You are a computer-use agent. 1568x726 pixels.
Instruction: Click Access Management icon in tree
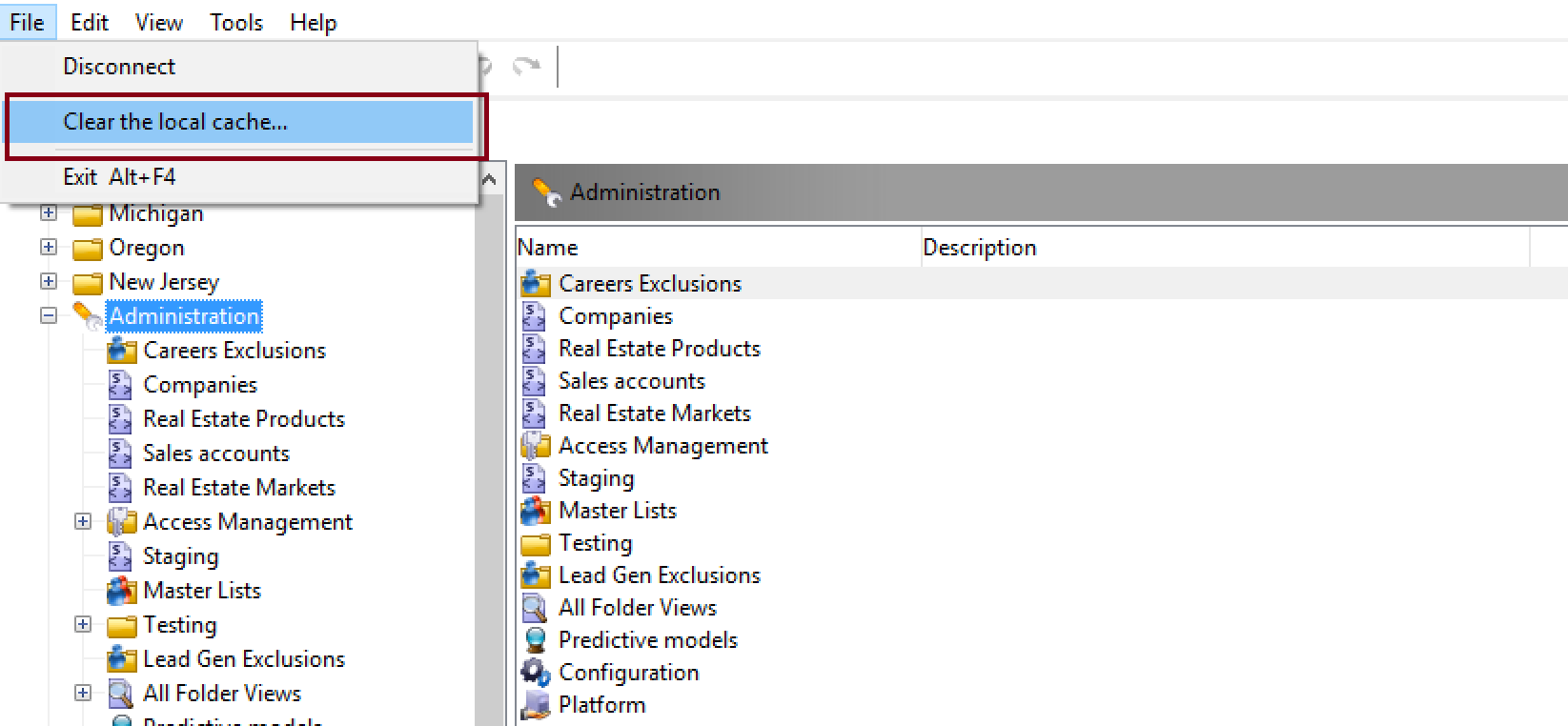pos(122,522)
